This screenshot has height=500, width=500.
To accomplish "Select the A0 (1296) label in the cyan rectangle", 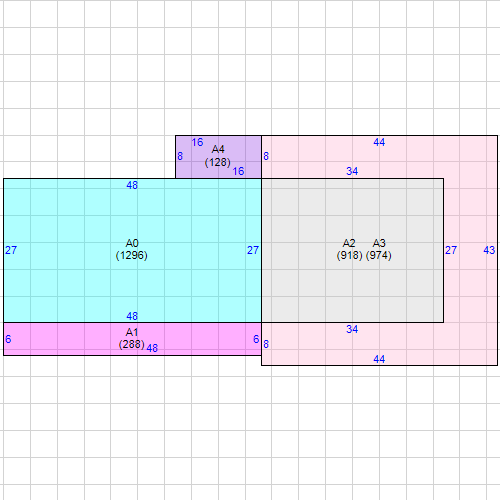I will point(132,249).
